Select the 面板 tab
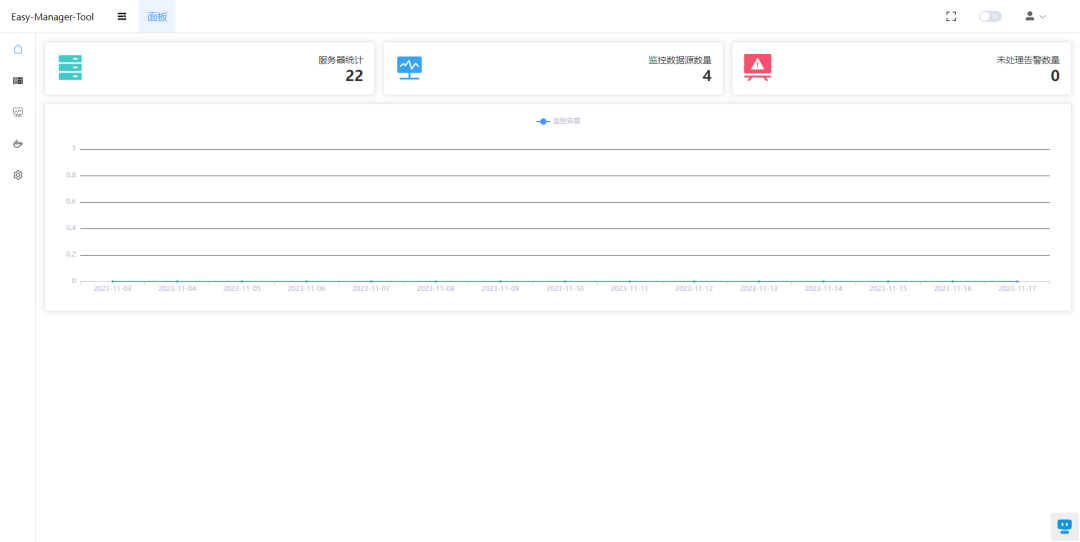The width and height of the screenshot is (1080, 542). pos(157,17)
